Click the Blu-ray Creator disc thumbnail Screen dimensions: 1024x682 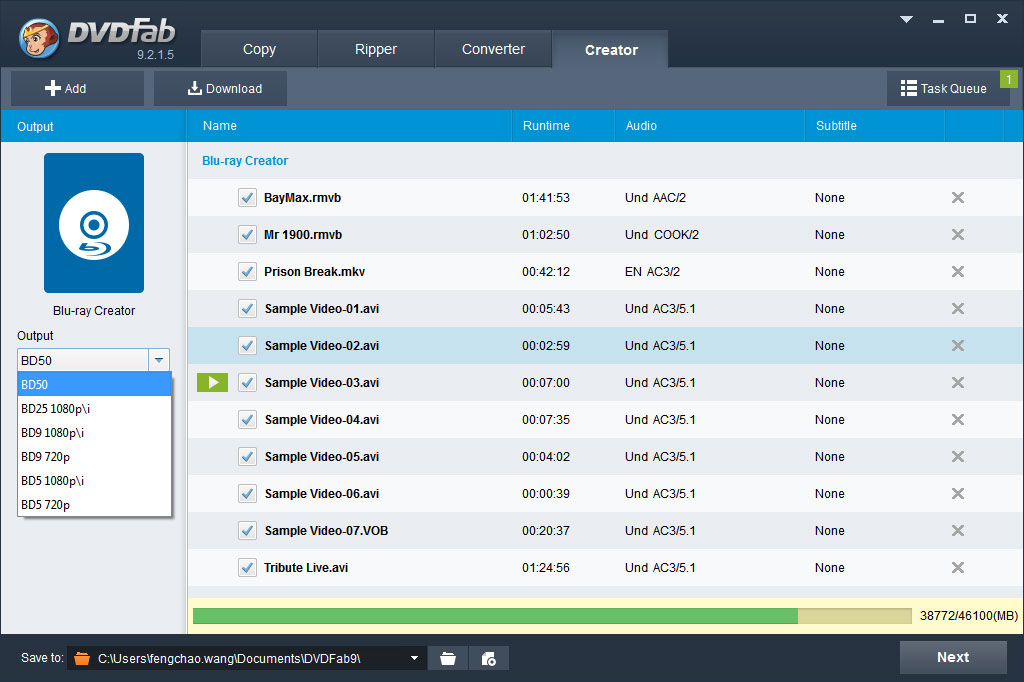[94, 223]
